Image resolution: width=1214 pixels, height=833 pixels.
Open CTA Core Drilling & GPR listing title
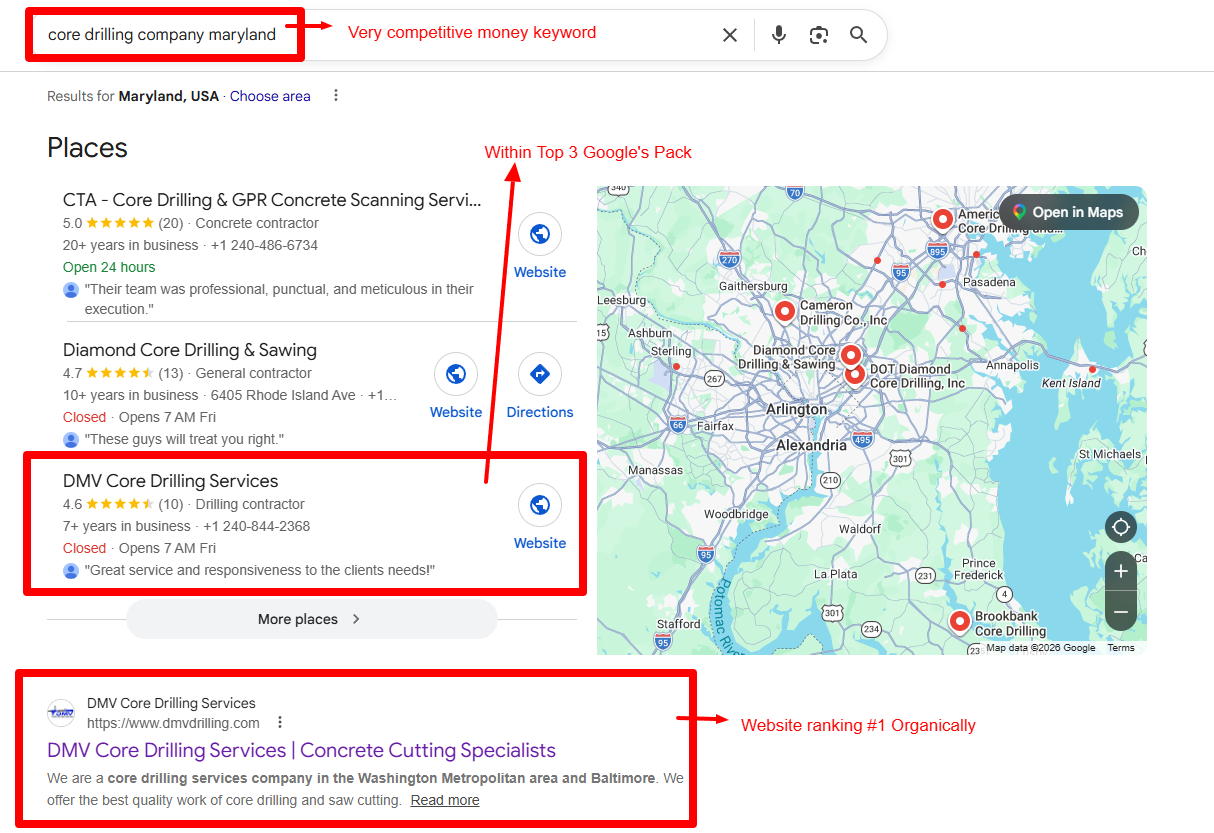pos(272,200)
